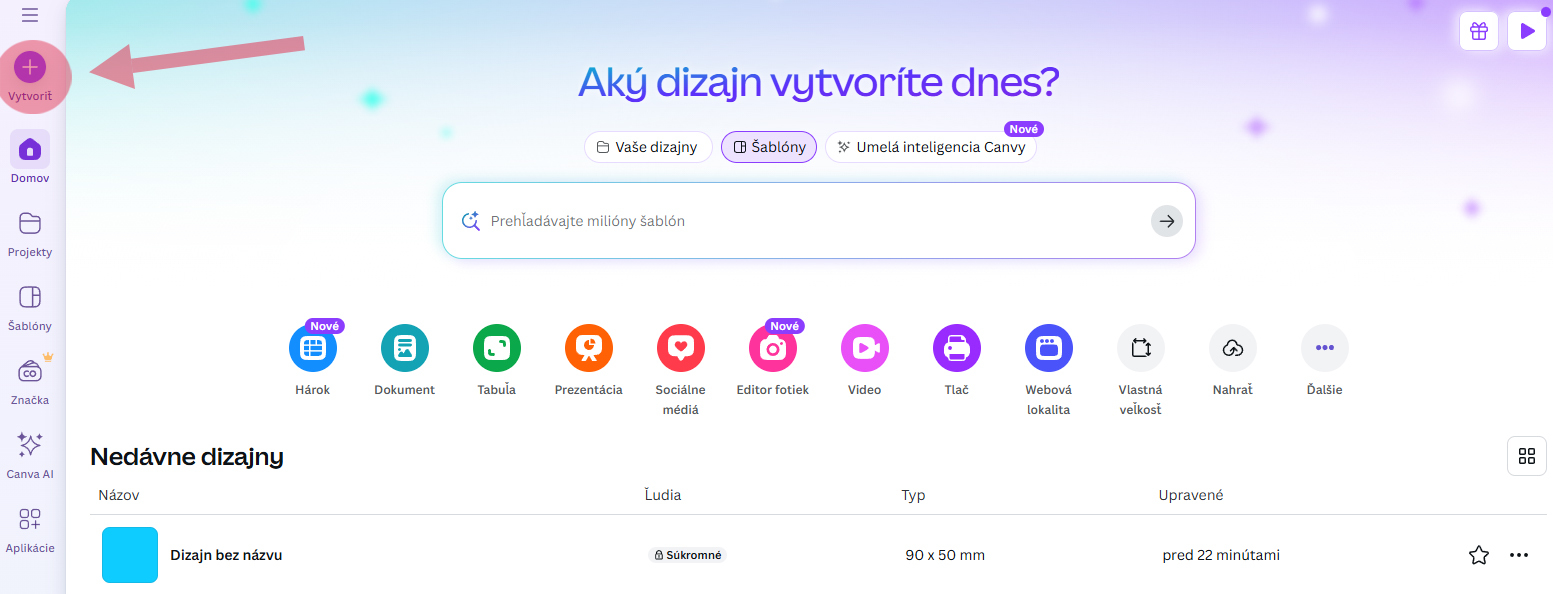Open Canva AI in sidebar

point(30,454)
